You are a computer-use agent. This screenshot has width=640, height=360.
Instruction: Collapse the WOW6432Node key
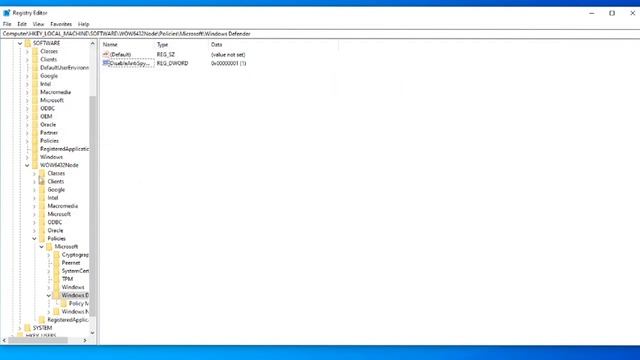pos(27,165)
